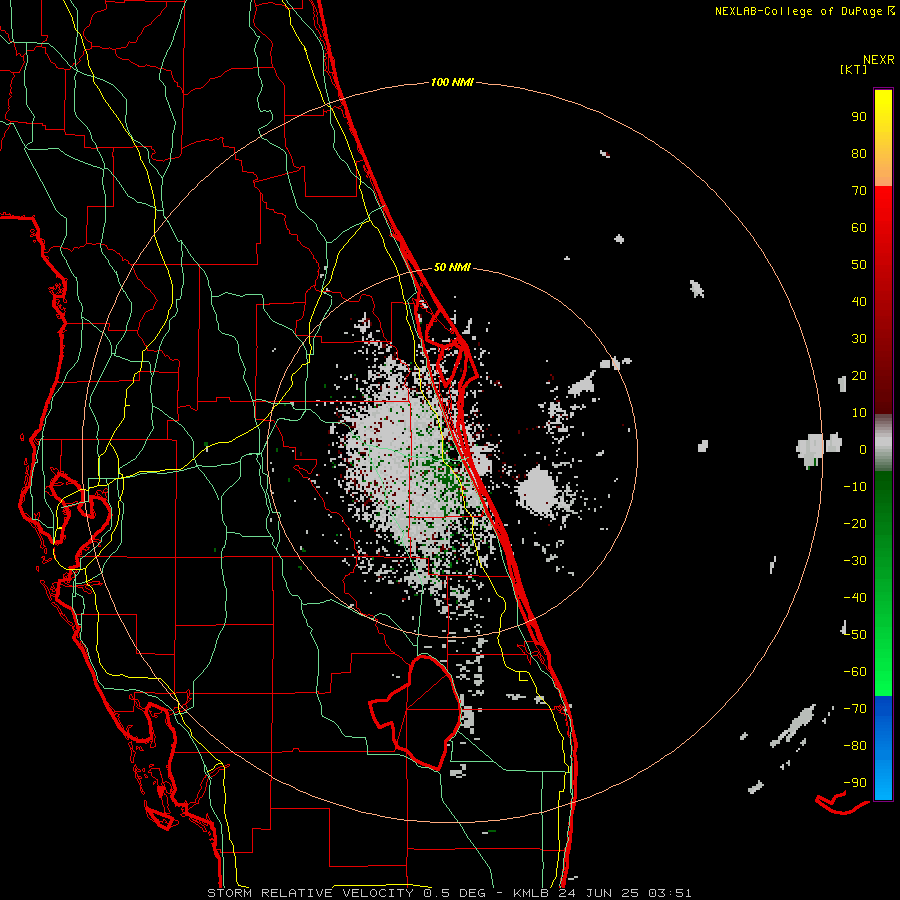This screenshot has height=900, width=900.
Task: Select the -20 value on velocity scale
Action: click(855, 523)
